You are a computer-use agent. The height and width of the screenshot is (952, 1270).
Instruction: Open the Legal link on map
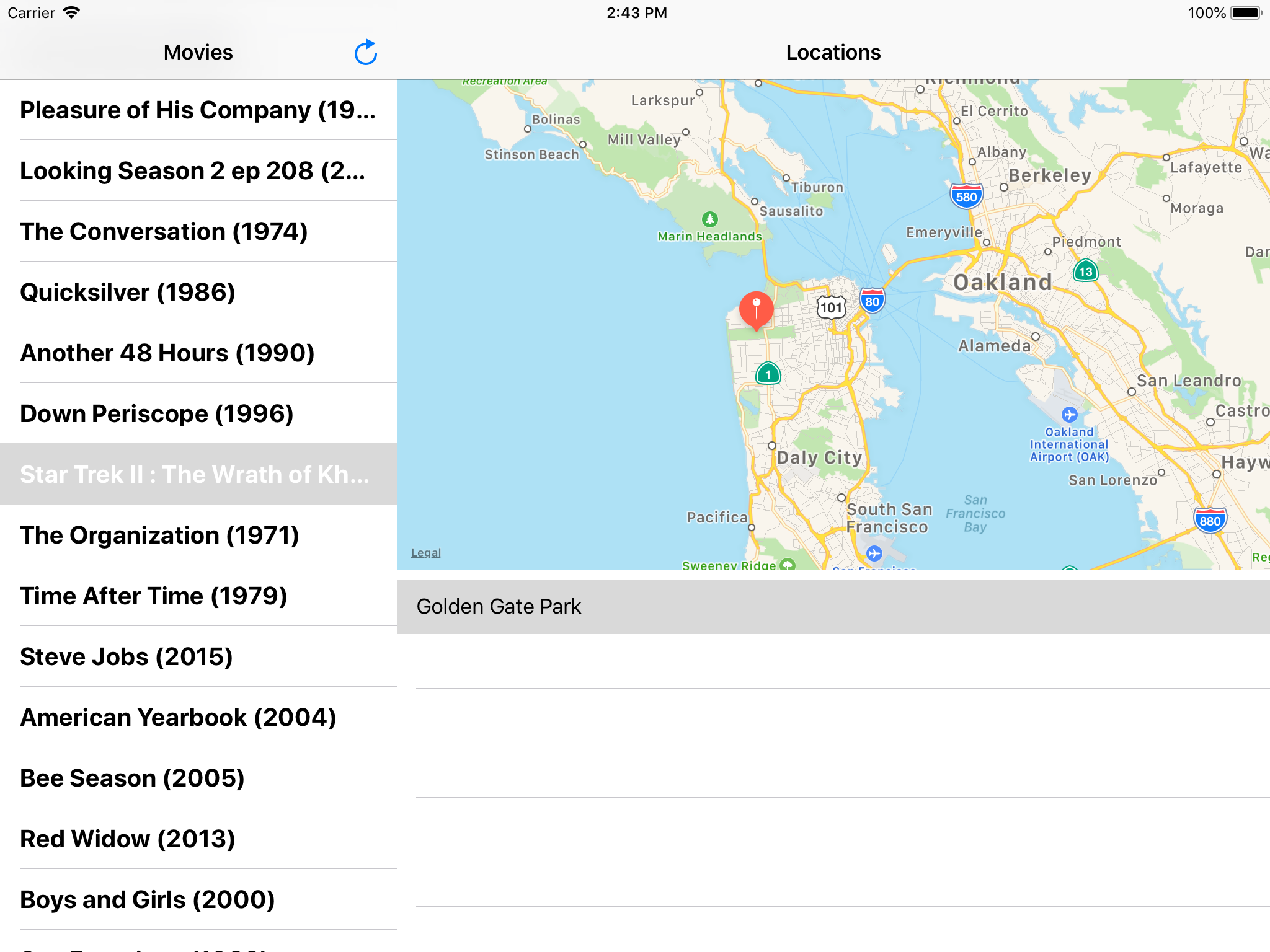pos(425,553)
